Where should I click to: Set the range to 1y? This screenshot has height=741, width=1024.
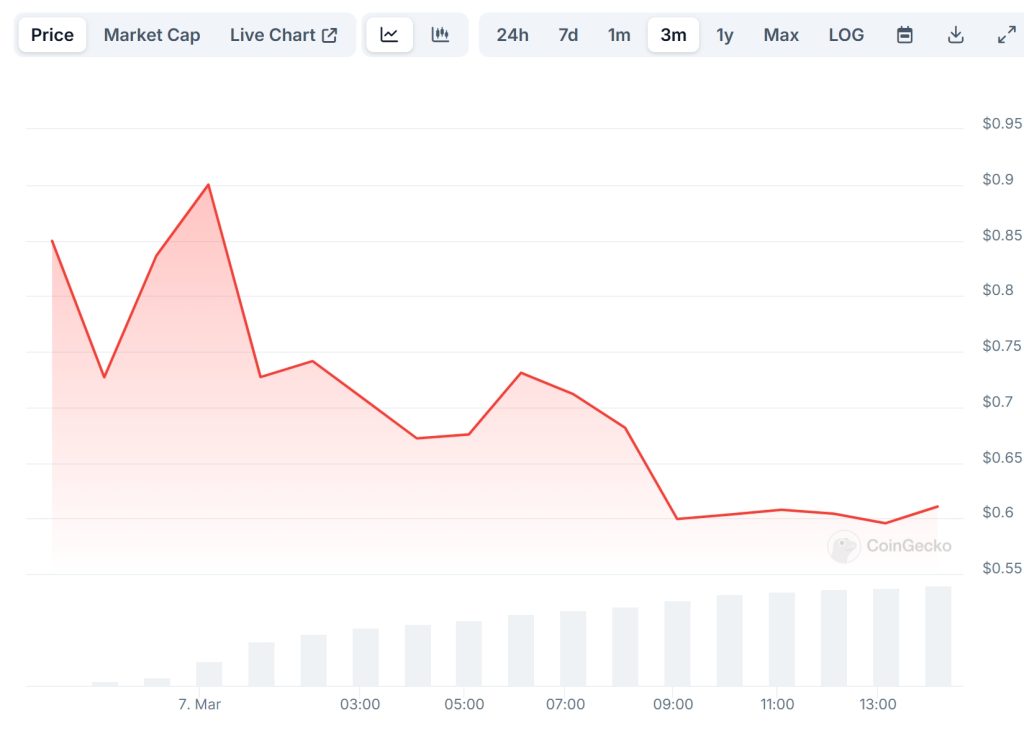725,35
